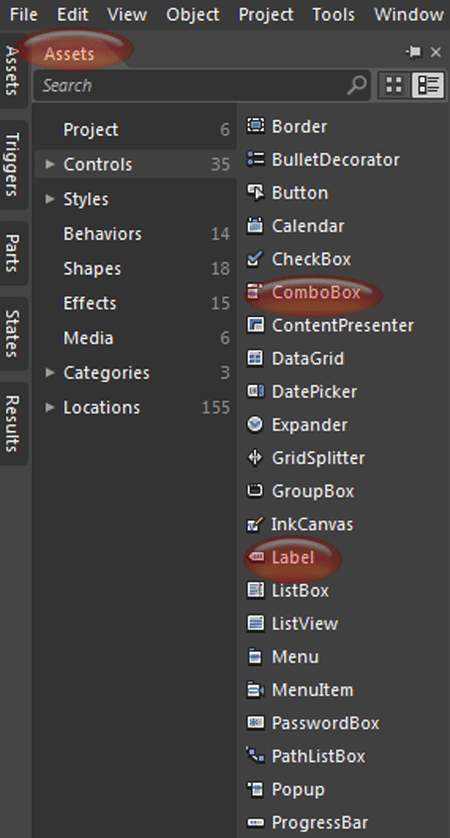Select the Shapes category
Viewport: 450px width, 838px height.
click(135, 268)
